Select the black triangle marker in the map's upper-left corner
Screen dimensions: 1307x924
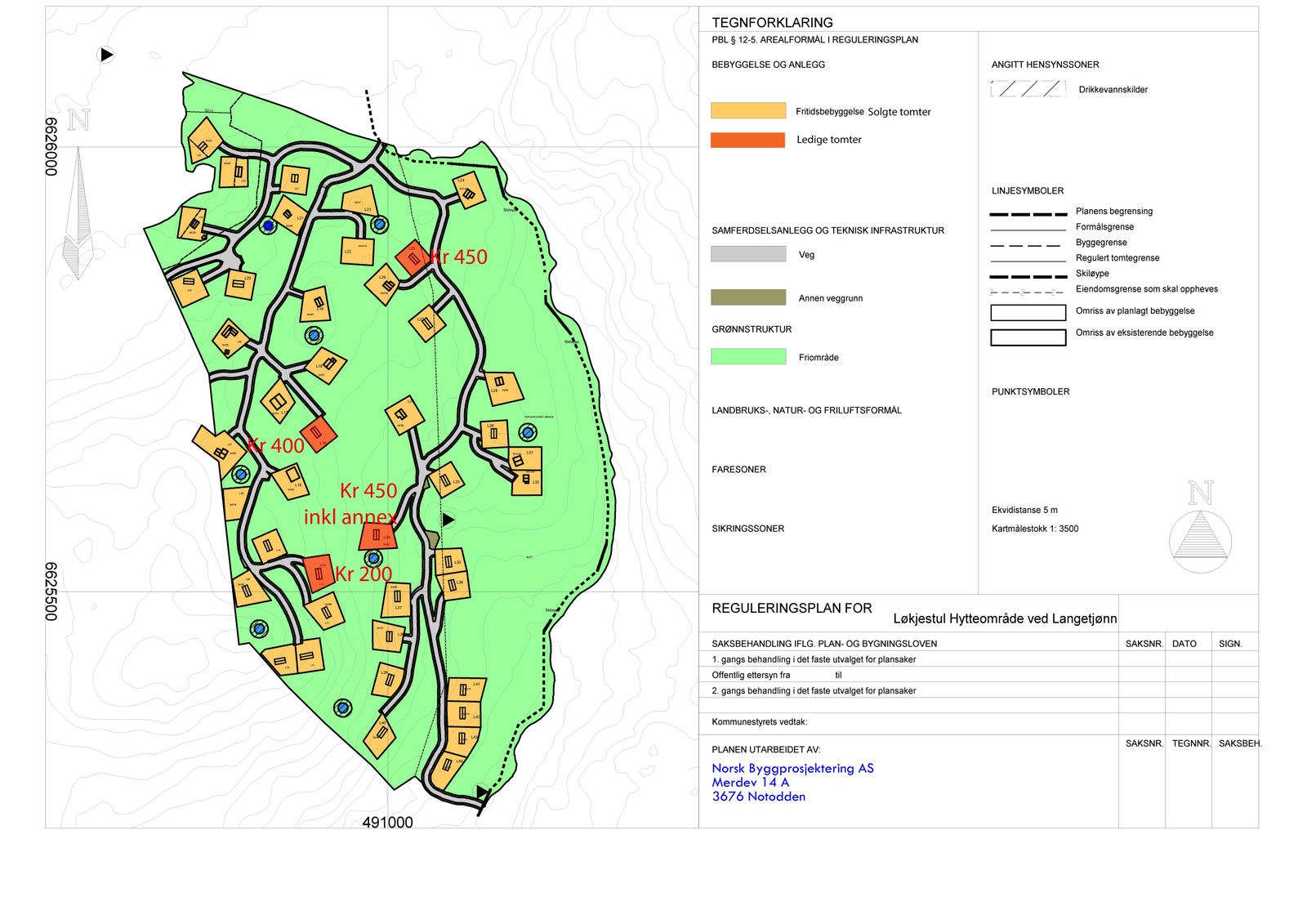tap(106, 55)
